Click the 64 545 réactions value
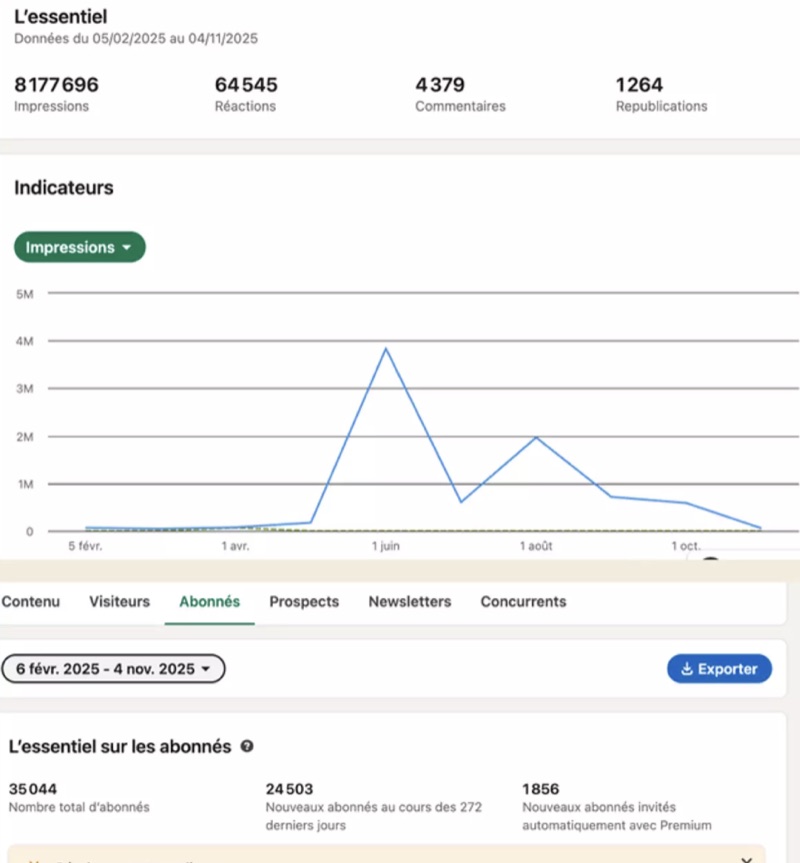 (x=246, y=85)
